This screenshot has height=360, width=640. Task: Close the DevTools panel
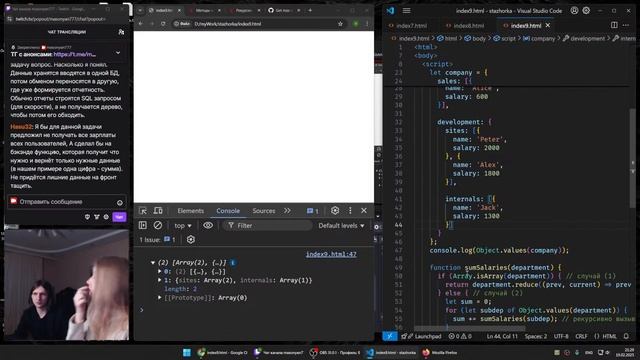pos(364,210)
